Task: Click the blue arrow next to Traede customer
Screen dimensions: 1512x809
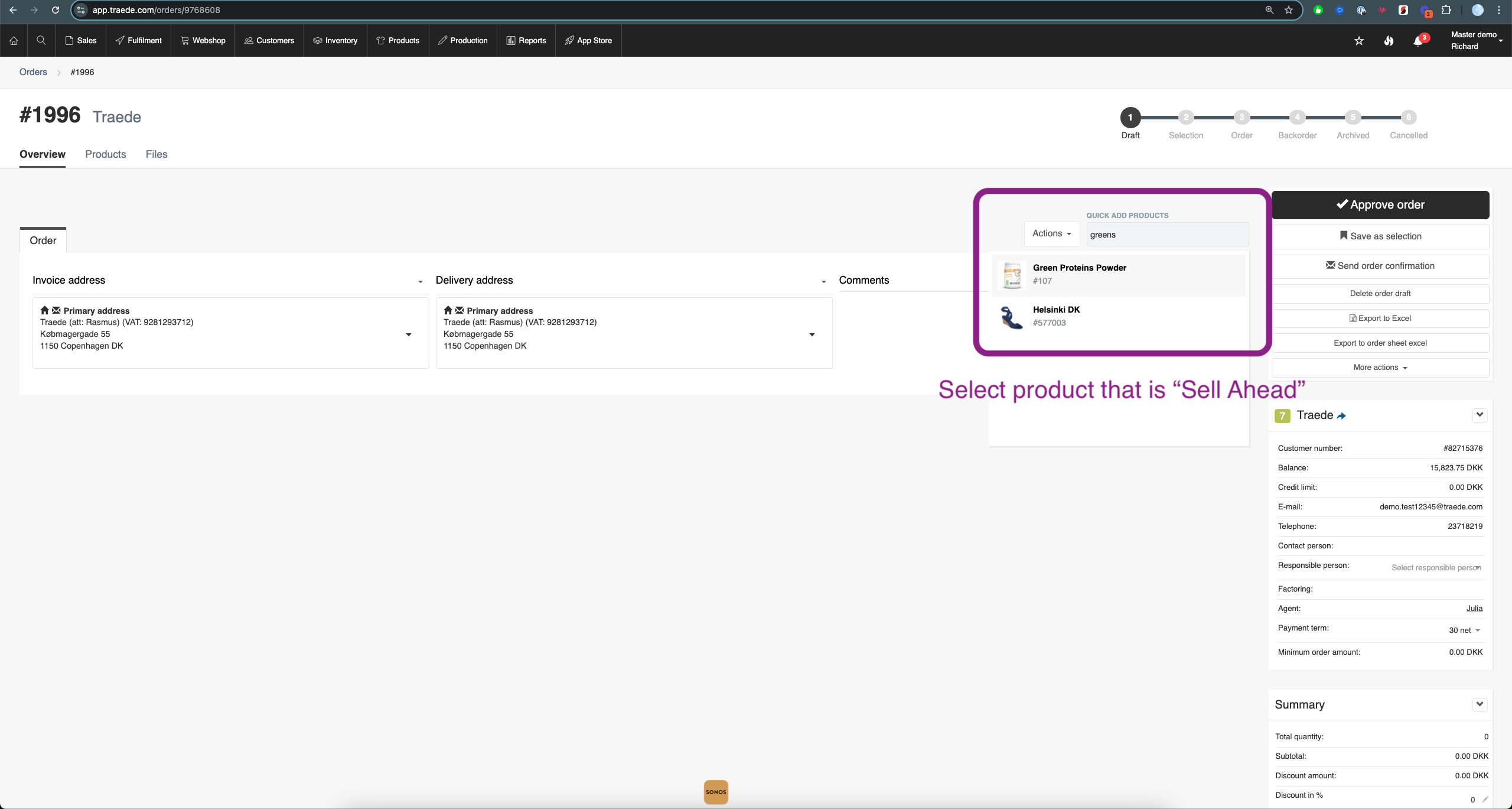Action: coord(1341,416)
